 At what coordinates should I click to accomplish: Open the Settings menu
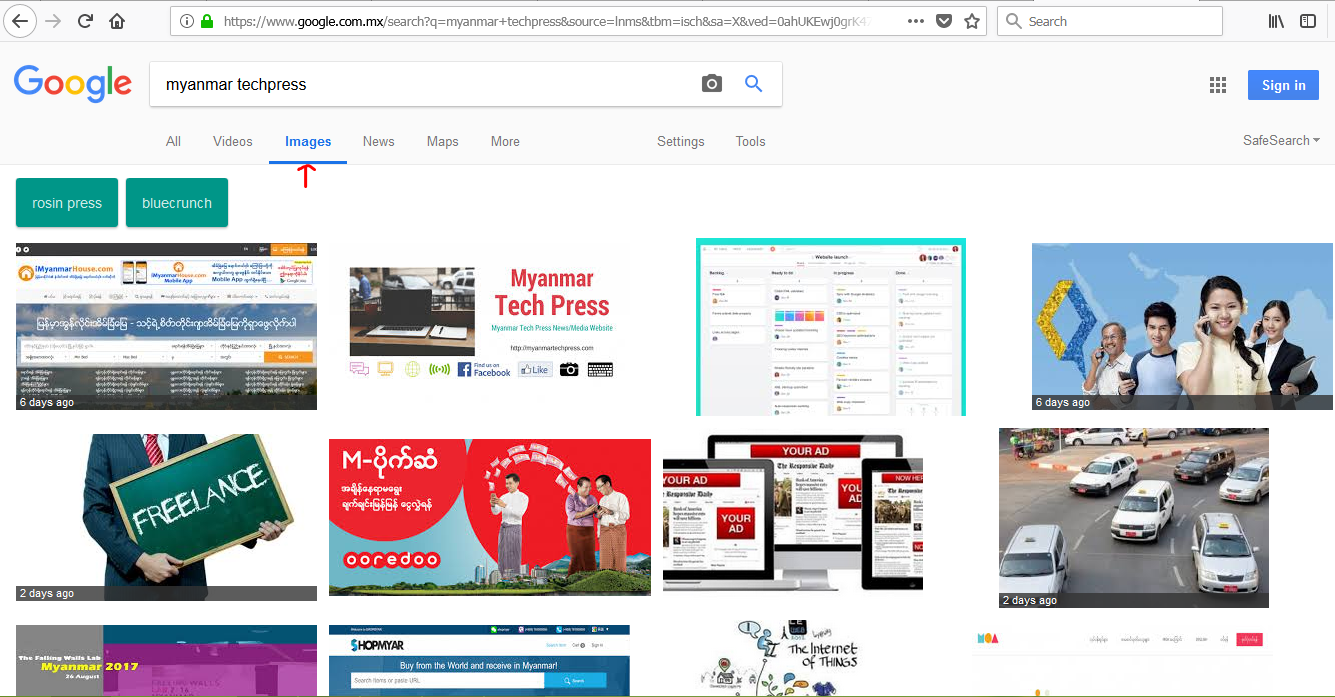681,141
